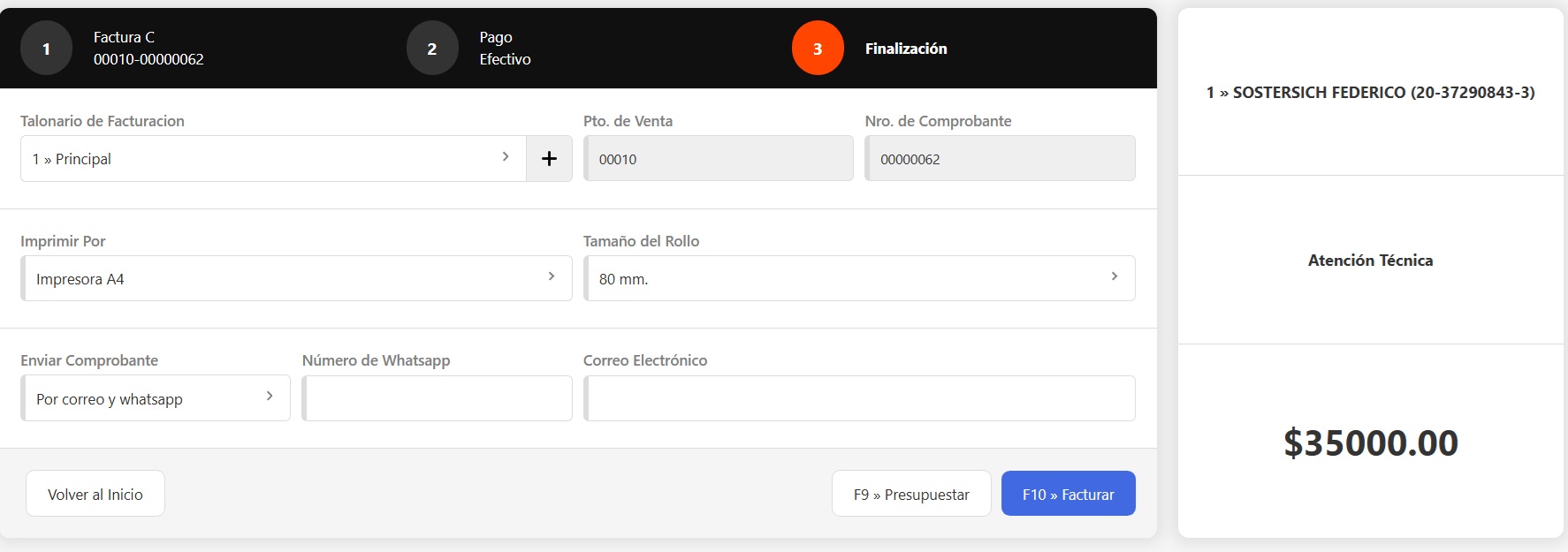Click the Nro. de Comprobante field
Image resolution: width=1568 pixels, height=552 pixels.
[1000, 159]
